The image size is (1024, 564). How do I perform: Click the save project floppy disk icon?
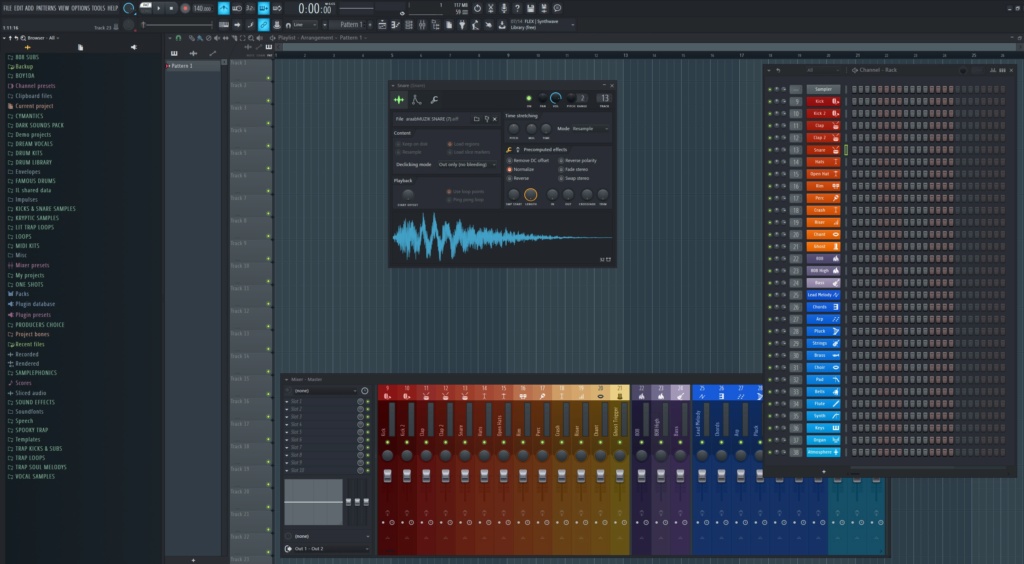pyautogui.click(x=530, y=8)
